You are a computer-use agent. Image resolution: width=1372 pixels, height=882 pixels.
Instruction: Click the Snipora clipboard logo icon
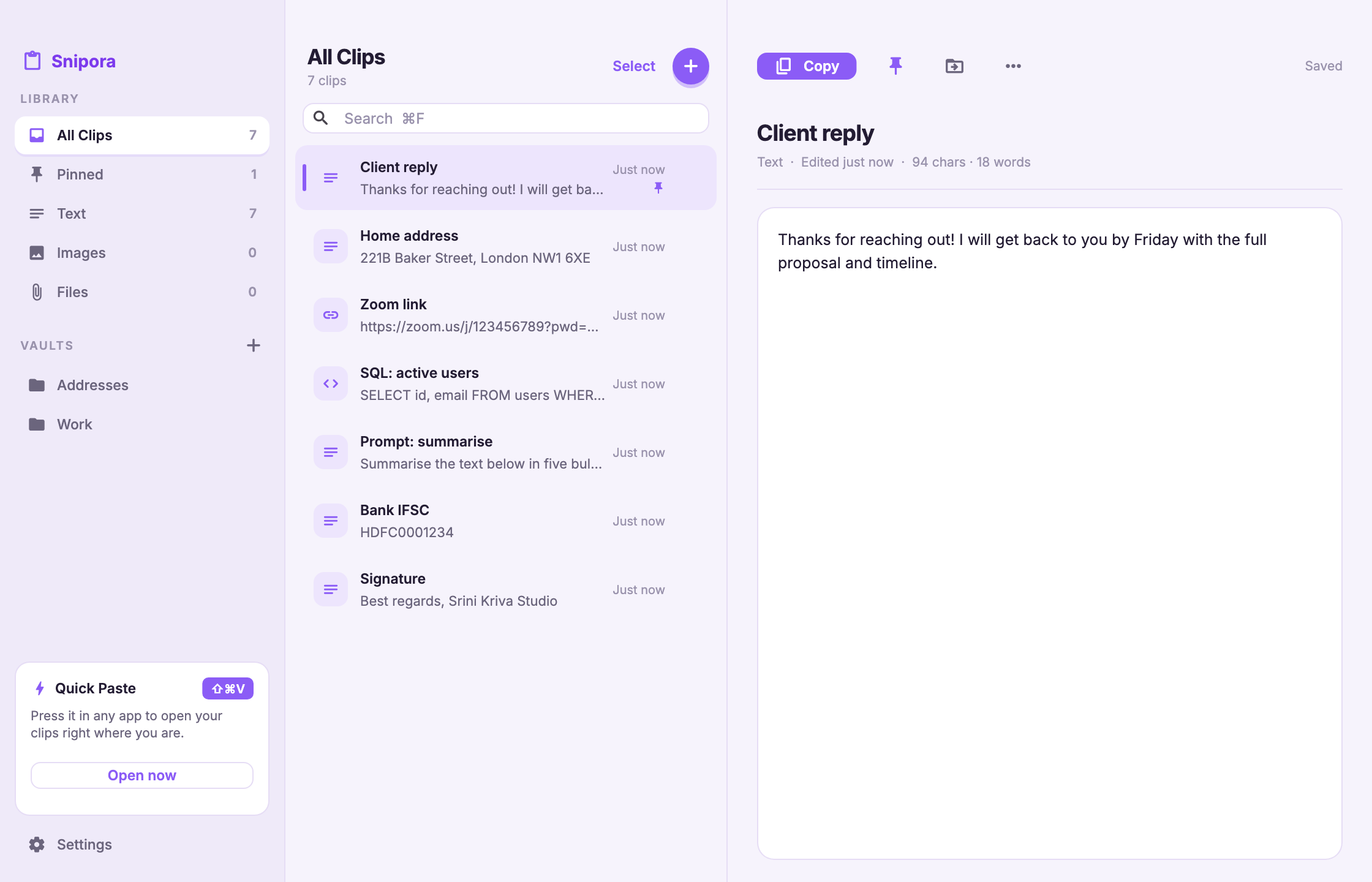32,61
